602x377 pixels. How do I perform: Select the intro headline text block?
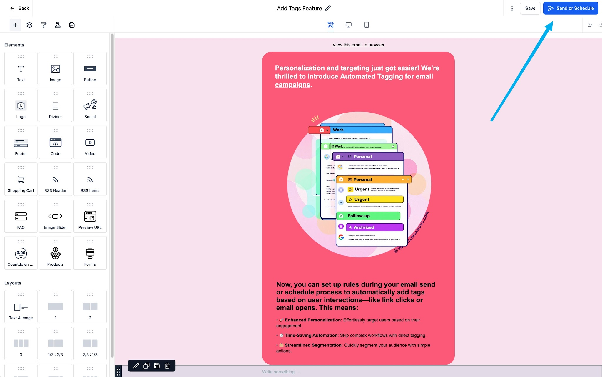click(357, 76)
